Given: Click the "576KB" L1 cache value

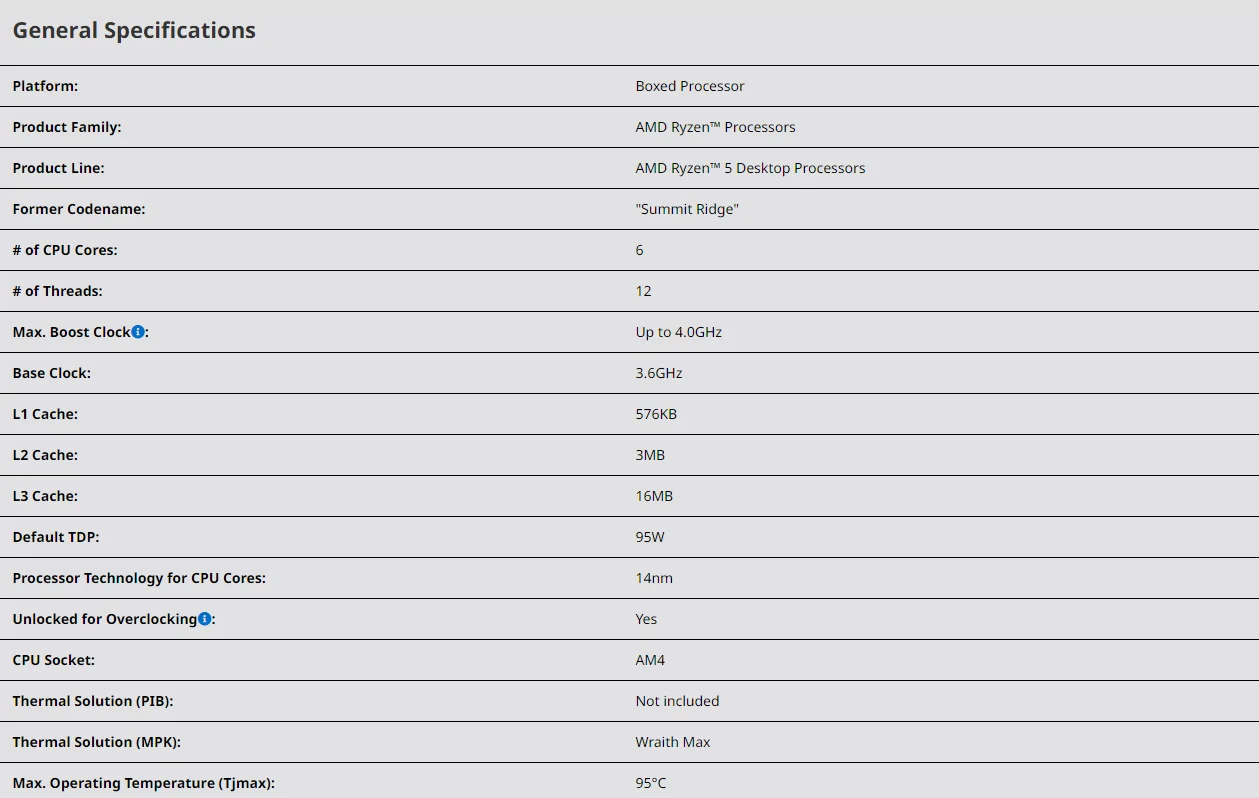Looking at the screenshot, I should pos(656,414).
